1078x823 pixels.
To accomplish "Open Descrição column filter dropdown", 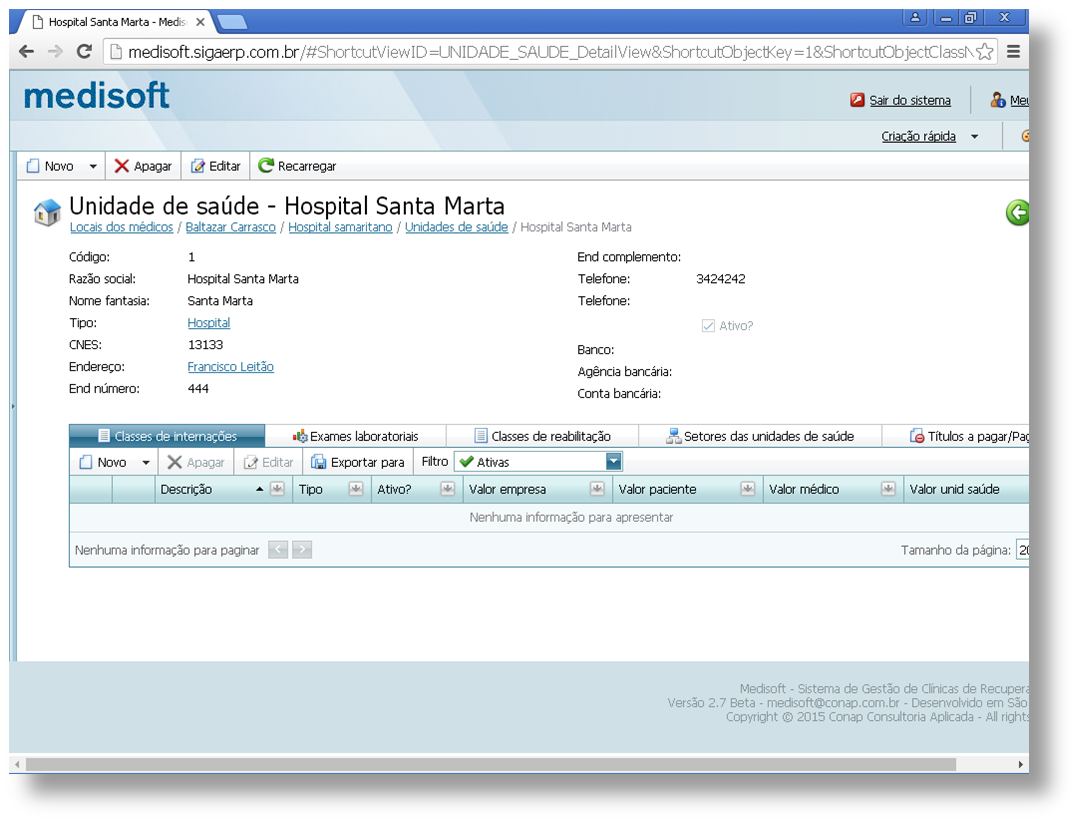I will 277,489.
